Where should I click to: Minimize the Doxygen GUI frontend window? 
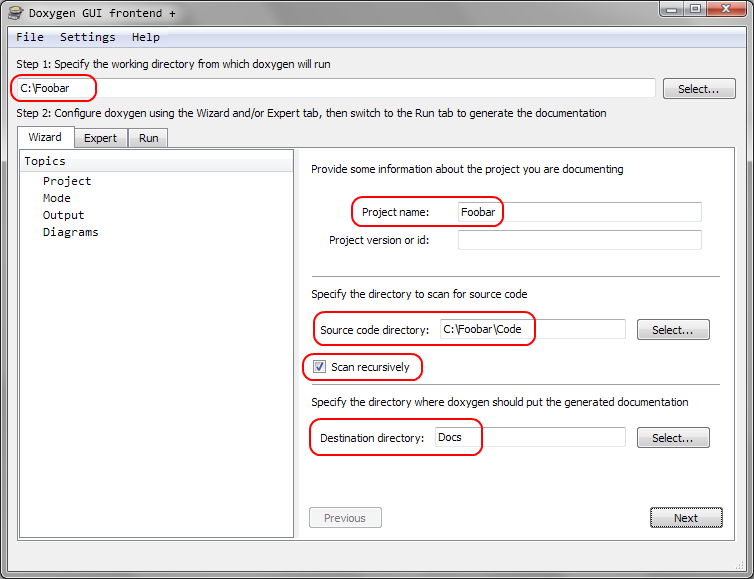672,9
